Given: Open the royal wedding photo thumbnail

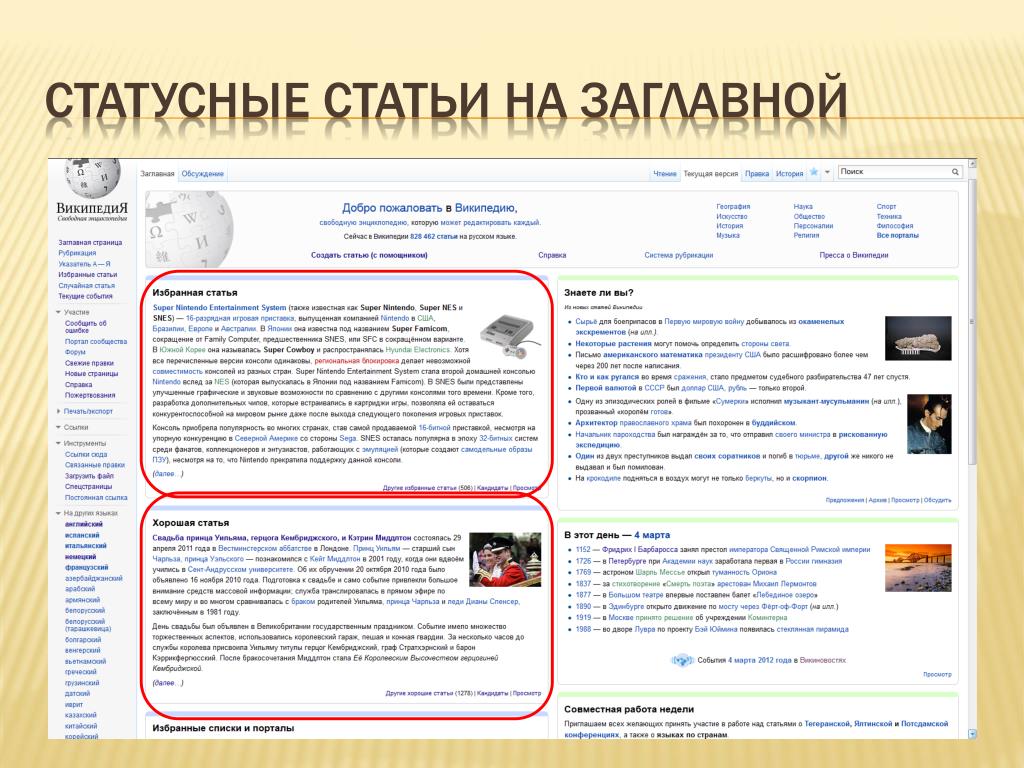Looking at the screenshot, I should point(505,560).
